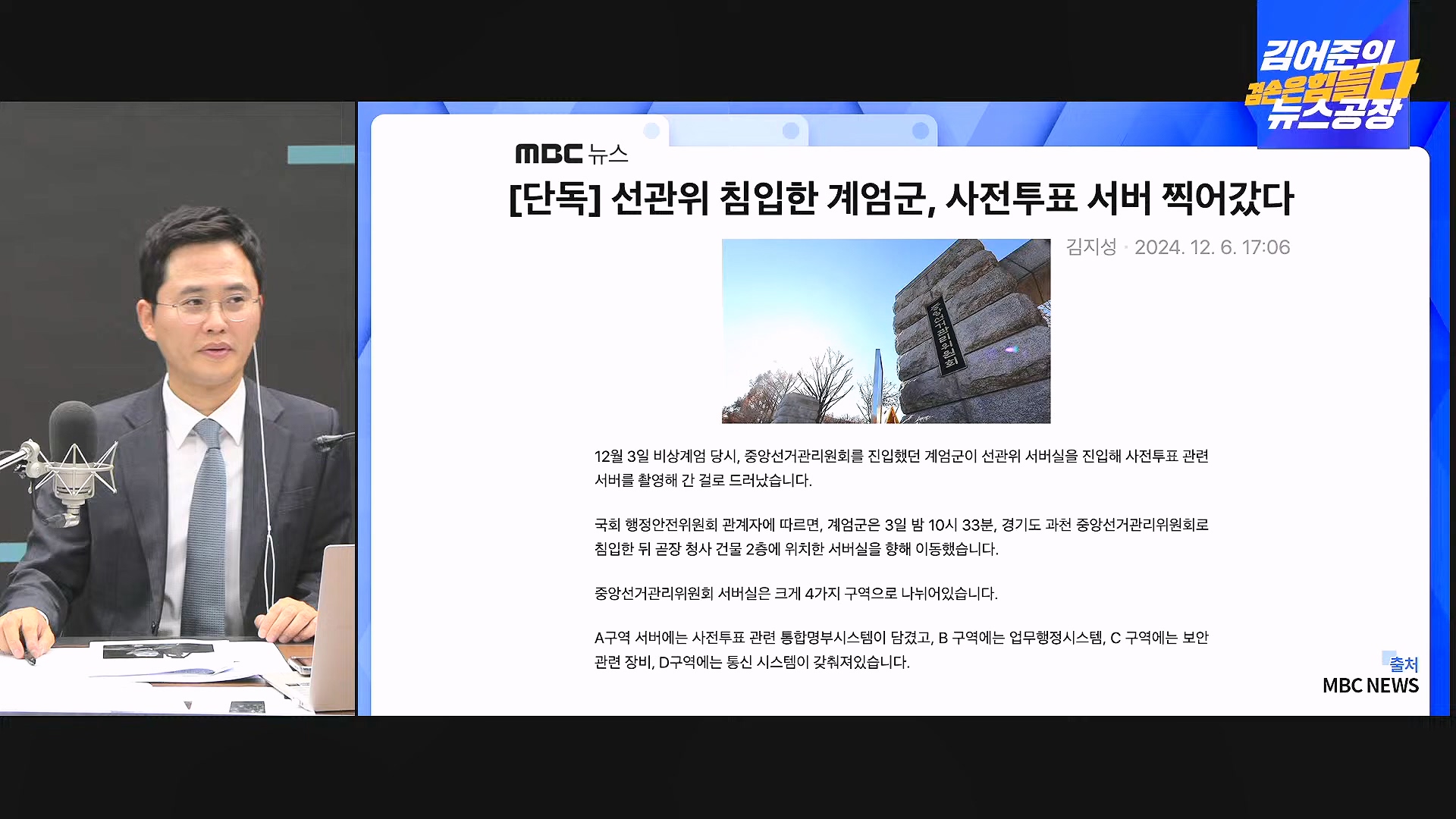The height and width of the screenshot is (819, 1456).
Task: Click the host video feed
Action: (x=177, y=408)
